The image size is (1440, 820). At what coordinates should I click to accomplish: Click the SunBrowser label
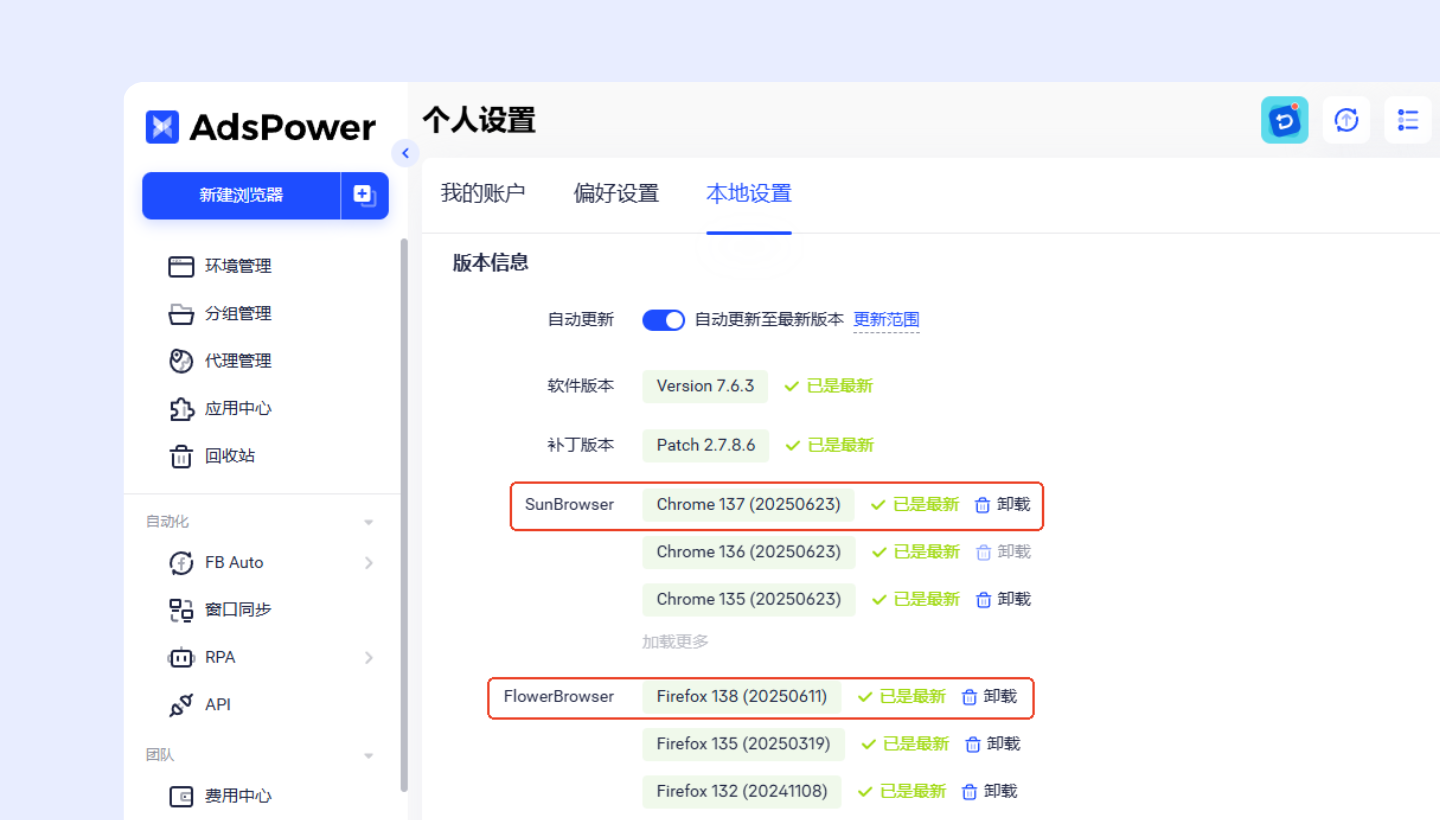click(569, 505)
